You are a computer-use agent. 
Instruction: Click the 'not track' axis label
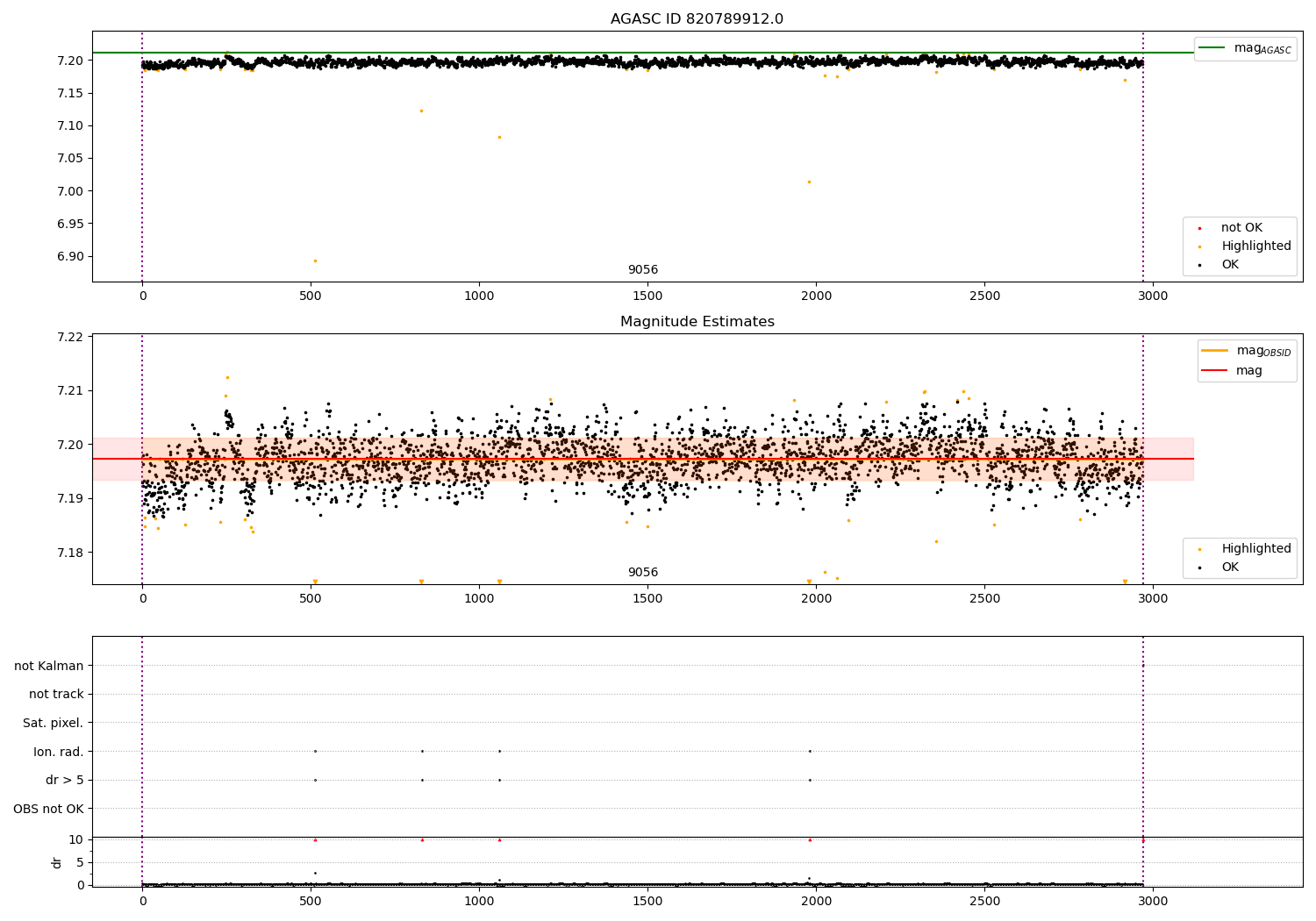pyautogui.click(x=56, y=695)
